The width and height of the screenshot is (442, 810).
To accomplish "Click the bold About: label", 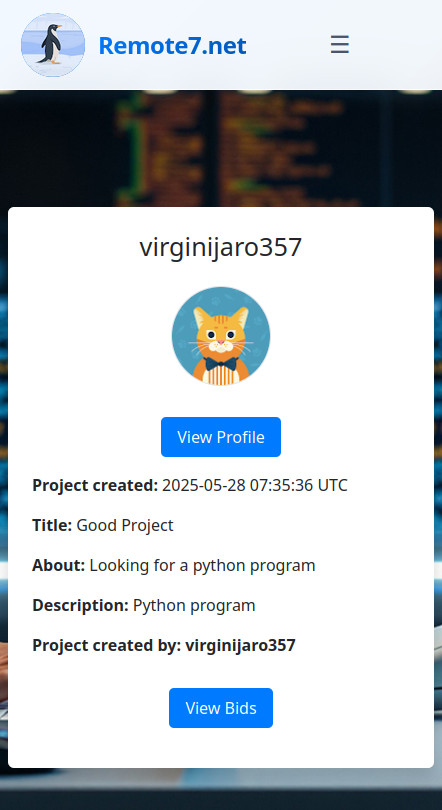I will [x=58, y=566].
